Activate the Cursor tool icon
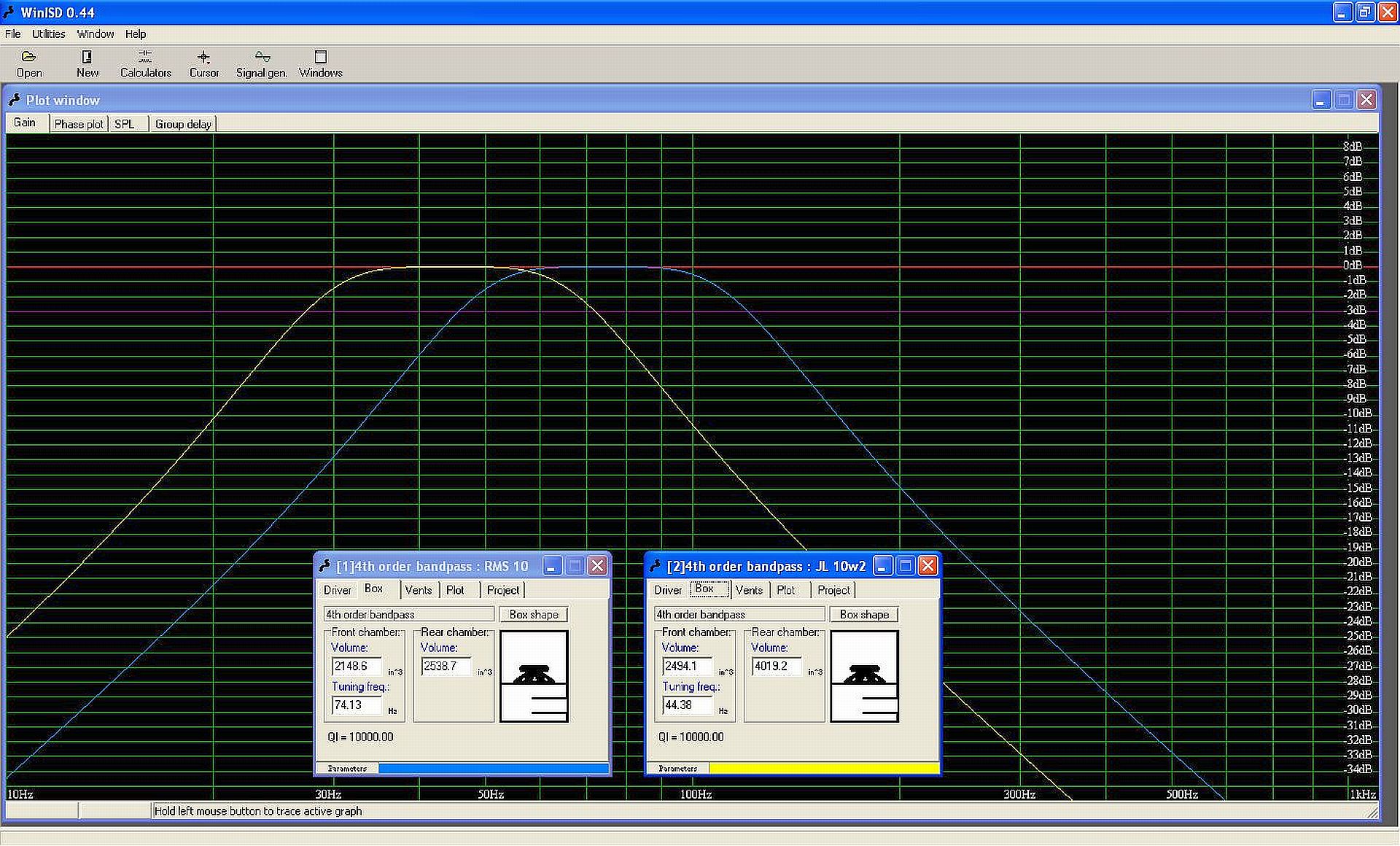The image size is (1400, 846). pos(203,57)
